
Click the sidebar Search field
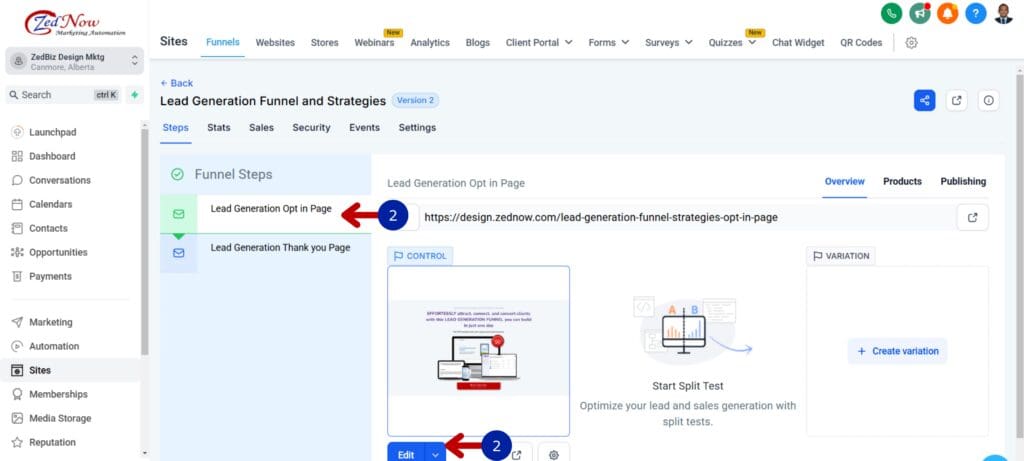click(63, 95)
